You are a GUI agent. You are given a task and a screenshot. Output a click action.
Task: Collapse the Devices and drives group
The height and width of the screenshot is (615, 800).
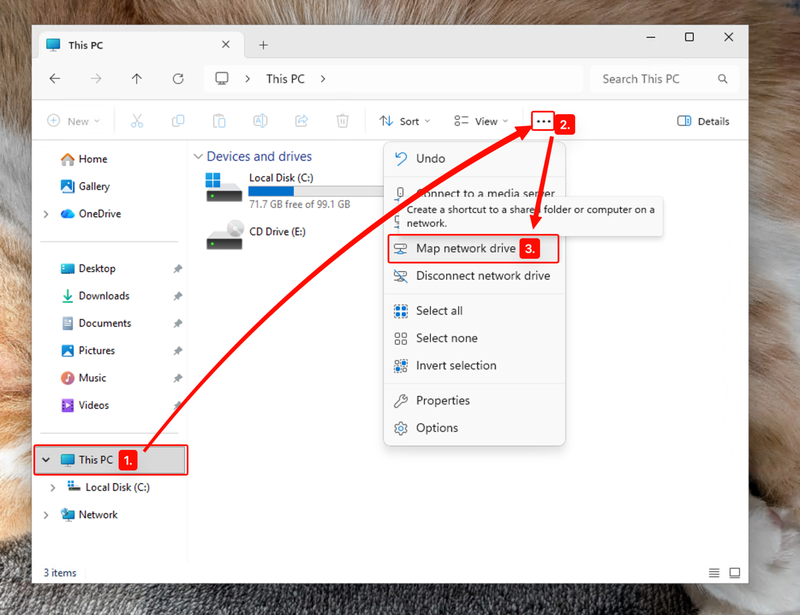(x=198, y=156)
